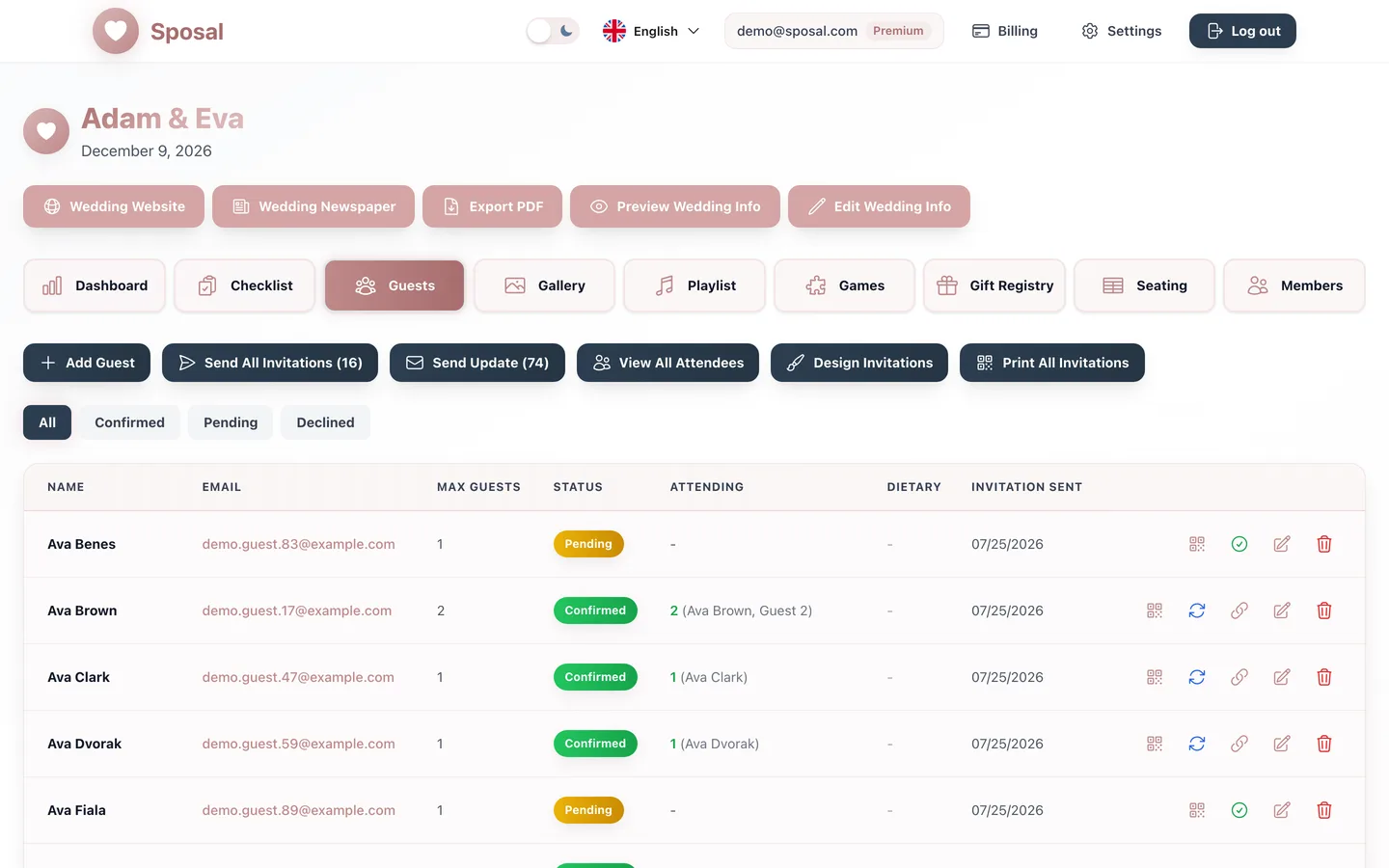Click the Export PDF button

tap(492, 206)
